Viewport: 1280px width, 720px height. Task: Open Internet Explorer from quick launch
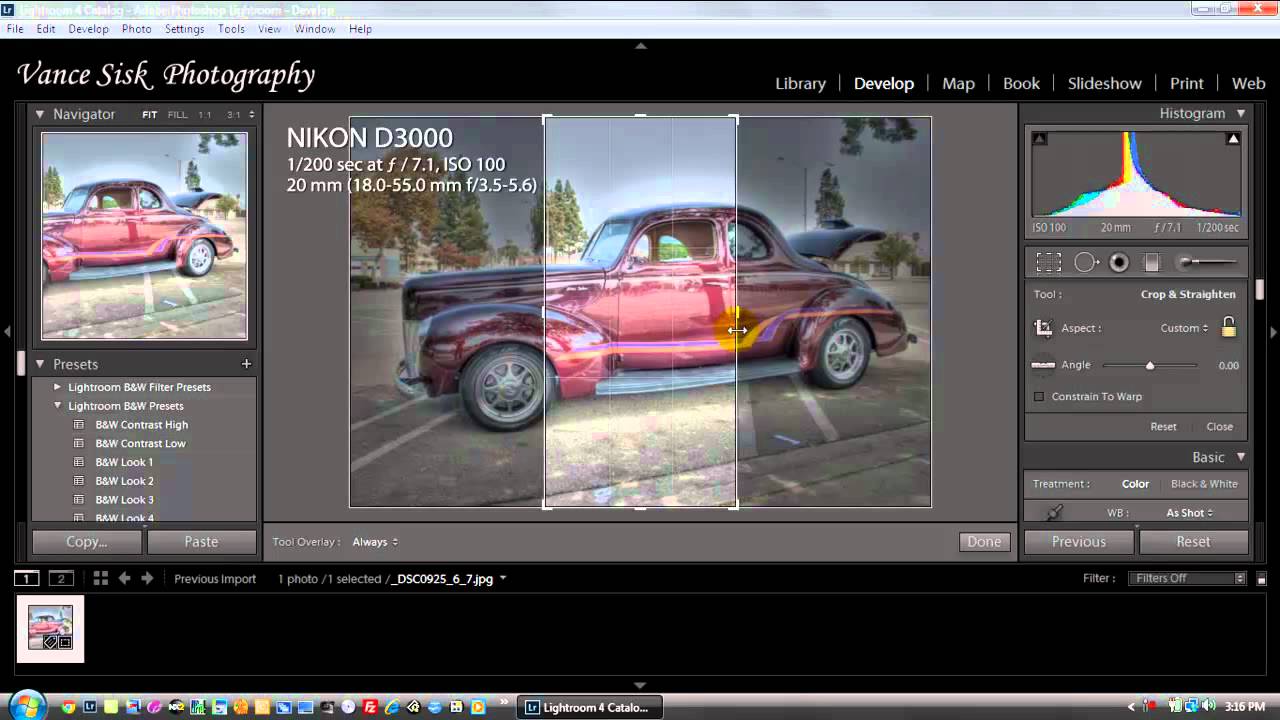coord(391,707)
